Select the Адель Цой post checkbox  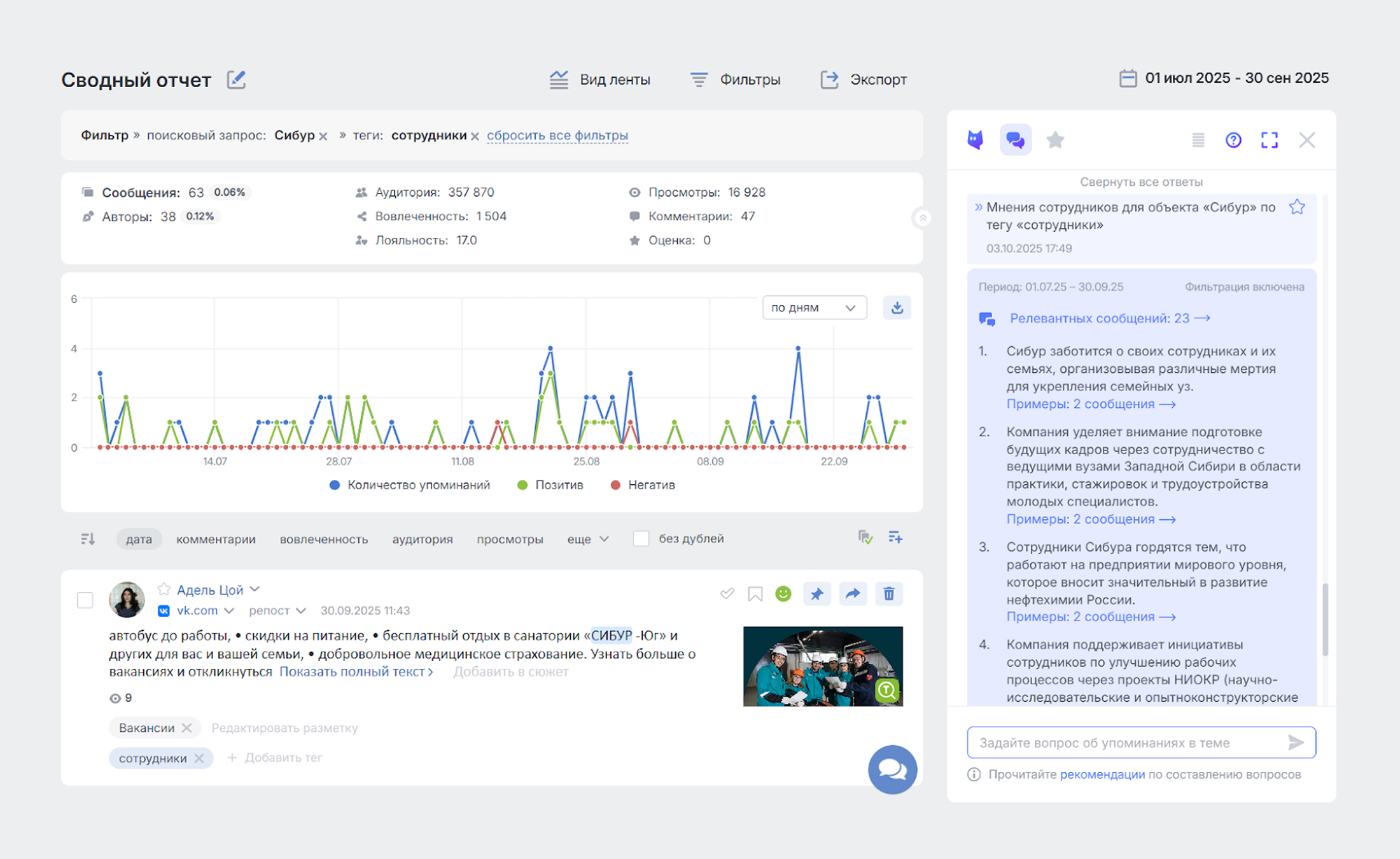pos(85,600)
